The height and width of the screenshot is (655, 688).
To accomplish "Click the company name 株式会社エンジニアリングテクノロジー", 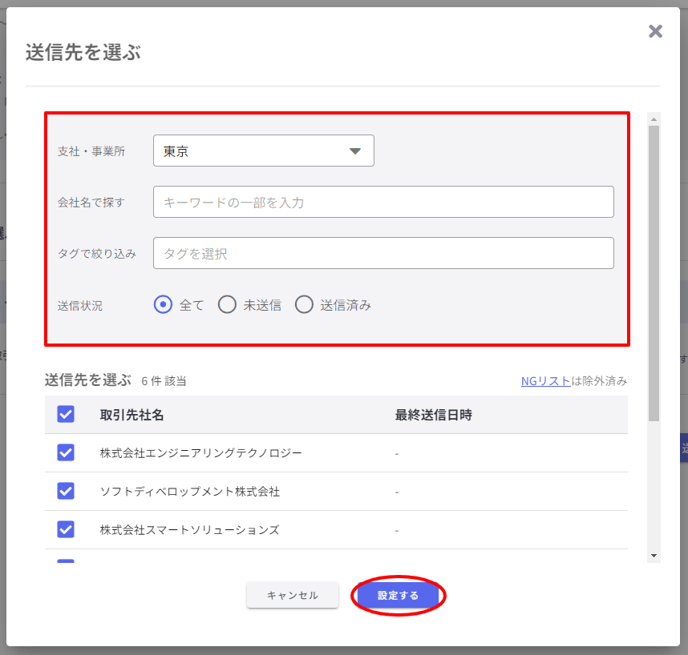I will click(201, 453).
